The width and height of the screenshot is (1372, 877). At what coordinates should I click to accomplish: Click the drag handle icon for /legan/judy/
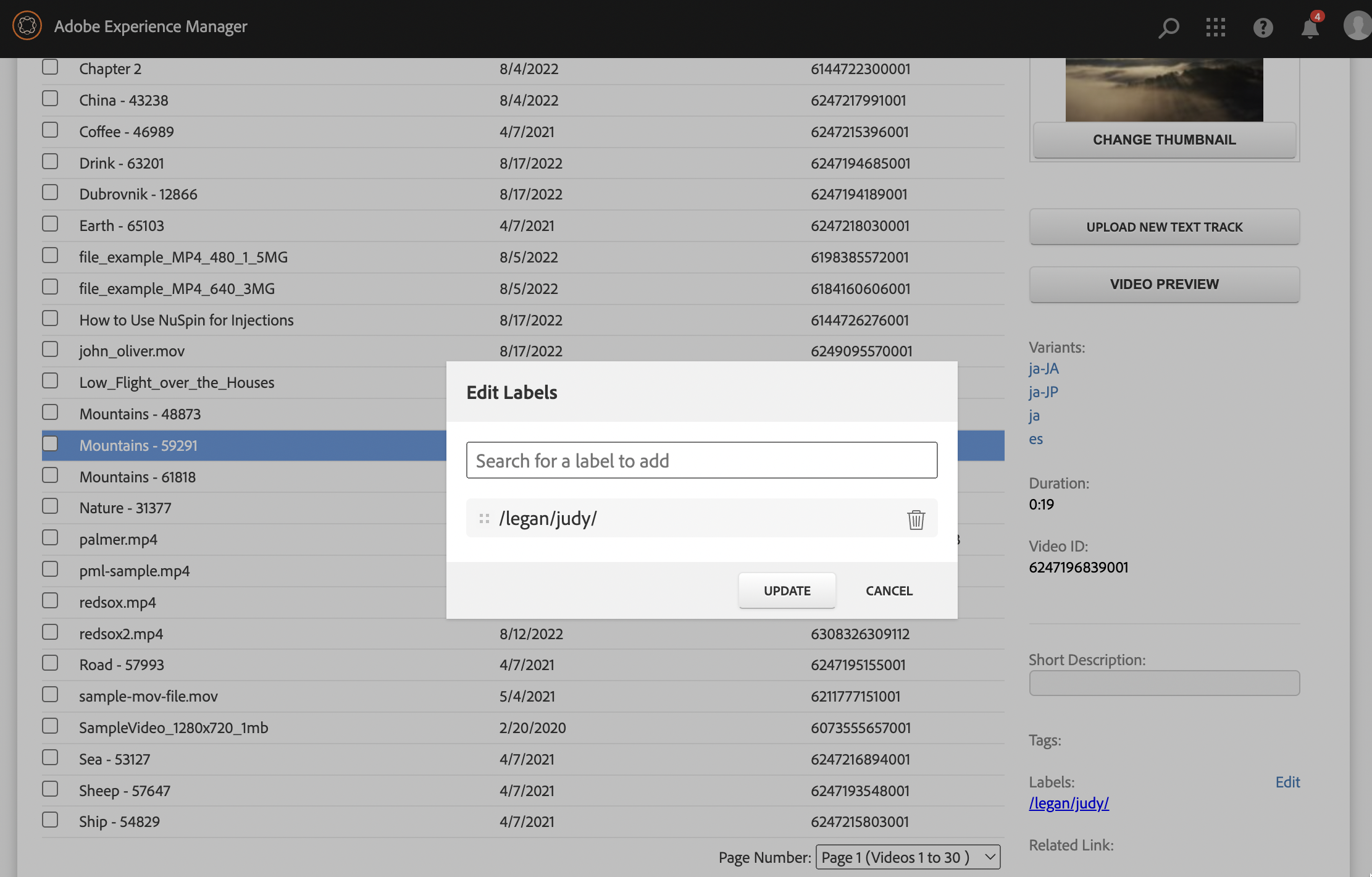coord(484,518)
